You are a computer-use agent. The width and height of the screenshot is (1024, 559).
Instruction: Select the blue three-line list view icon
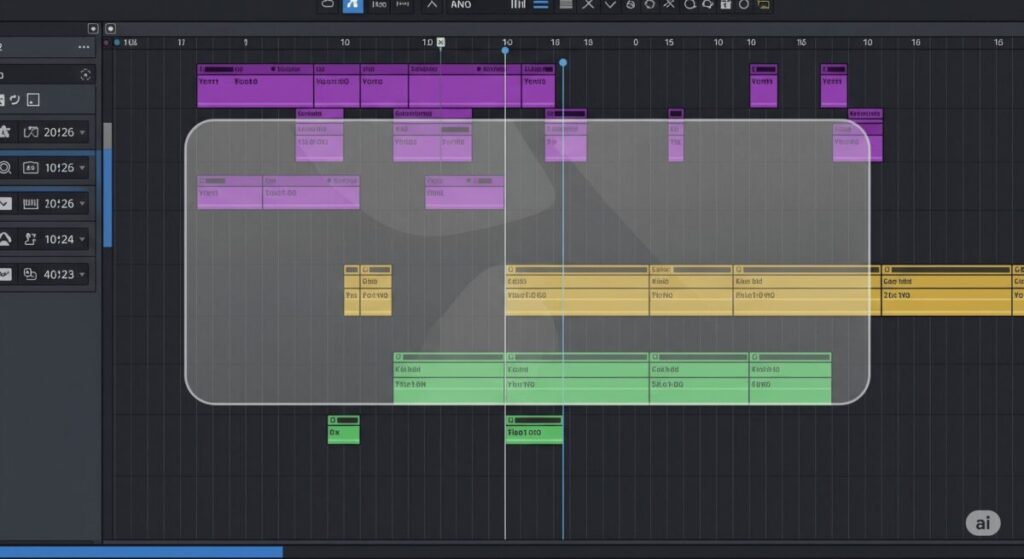click(541, 5)
